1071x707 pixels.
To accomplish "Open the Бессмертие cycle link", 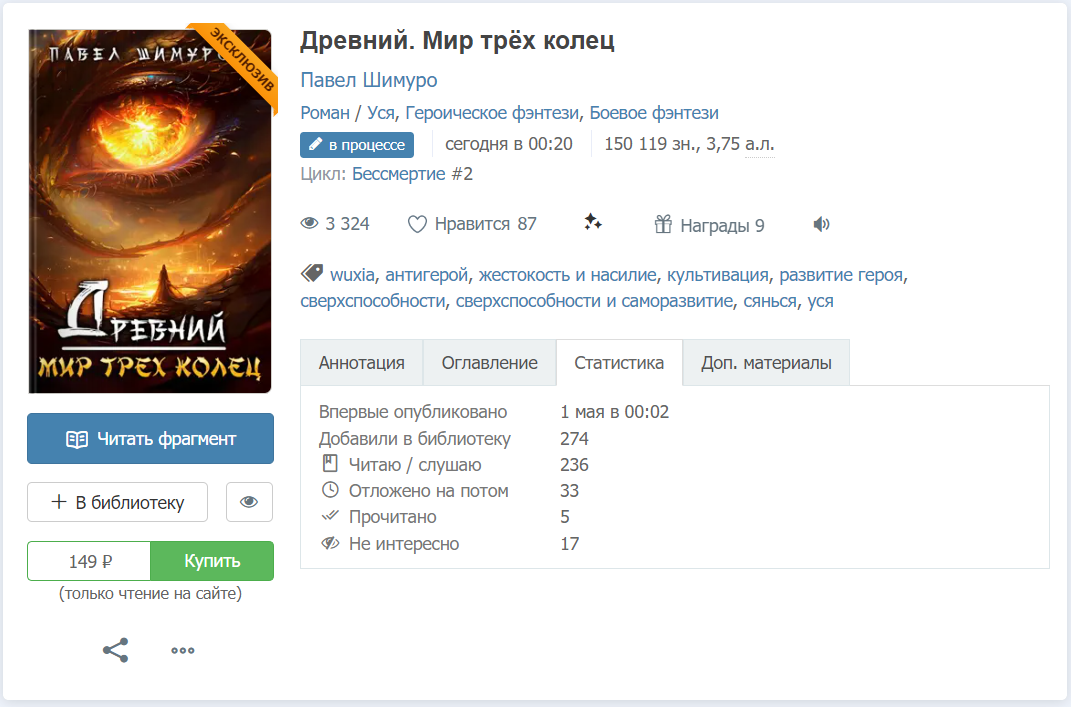I will point(399,174).
